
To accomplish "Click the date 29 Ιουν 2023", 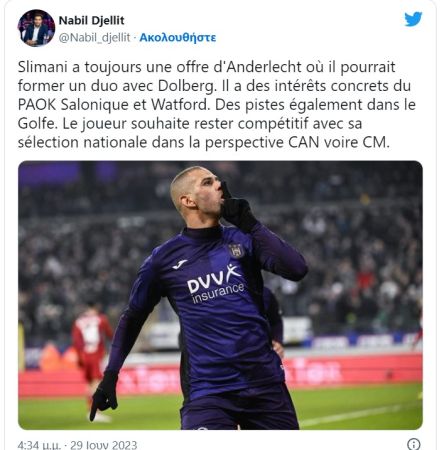I will pyautogui.click(x=104, y=445).
